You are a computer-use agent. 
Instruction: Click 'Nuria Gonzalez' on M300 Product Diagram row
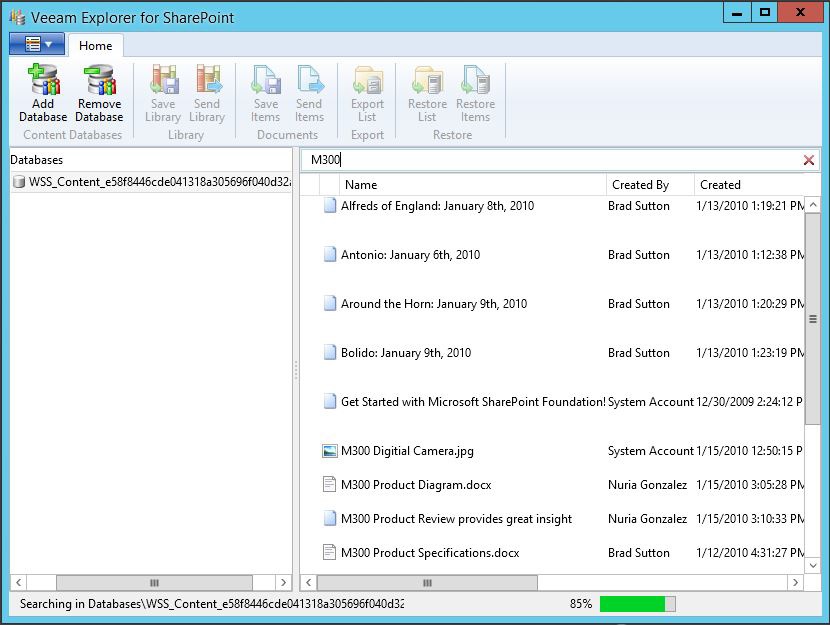pyautogui.click(x=647, y=485)
